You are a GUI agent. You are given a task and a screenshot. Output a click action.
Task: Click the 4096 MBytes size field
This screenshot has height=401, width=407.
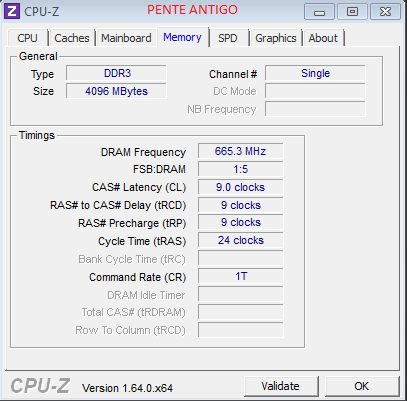tap(116, 91)
